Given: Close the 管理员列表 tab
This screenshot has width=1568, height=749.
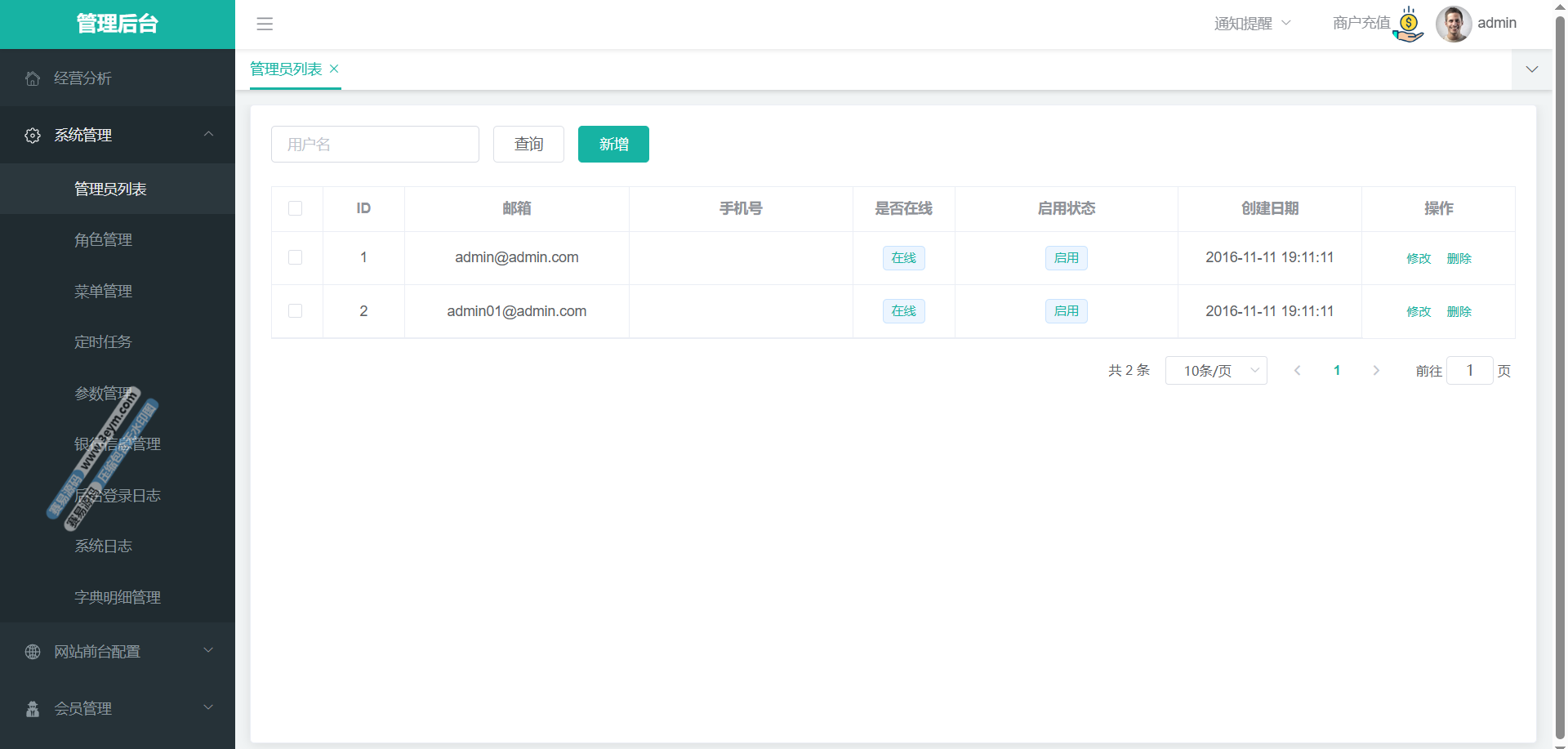Looking at the screenshot, I should (x=334, y=69).
